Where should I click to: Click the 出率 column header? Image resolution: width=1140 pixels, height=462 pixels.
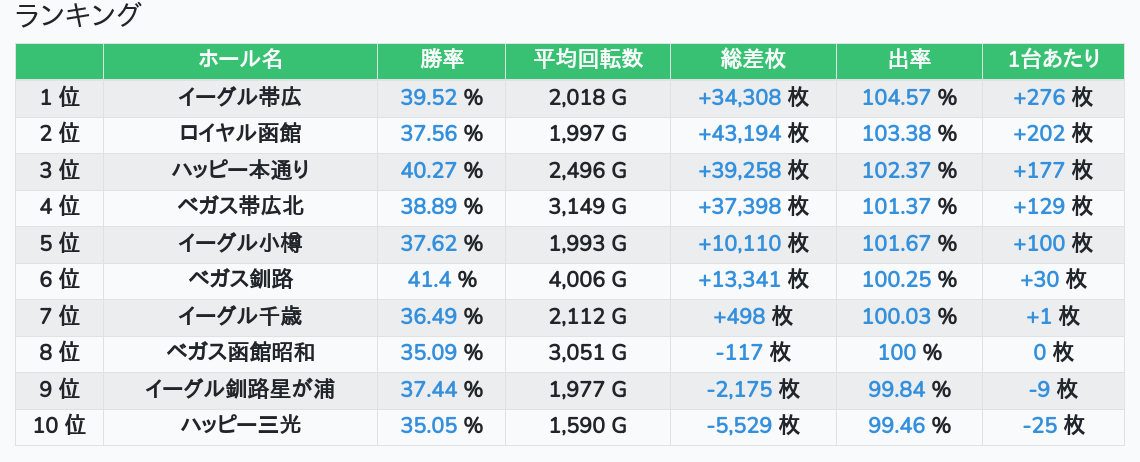[909, 60]
